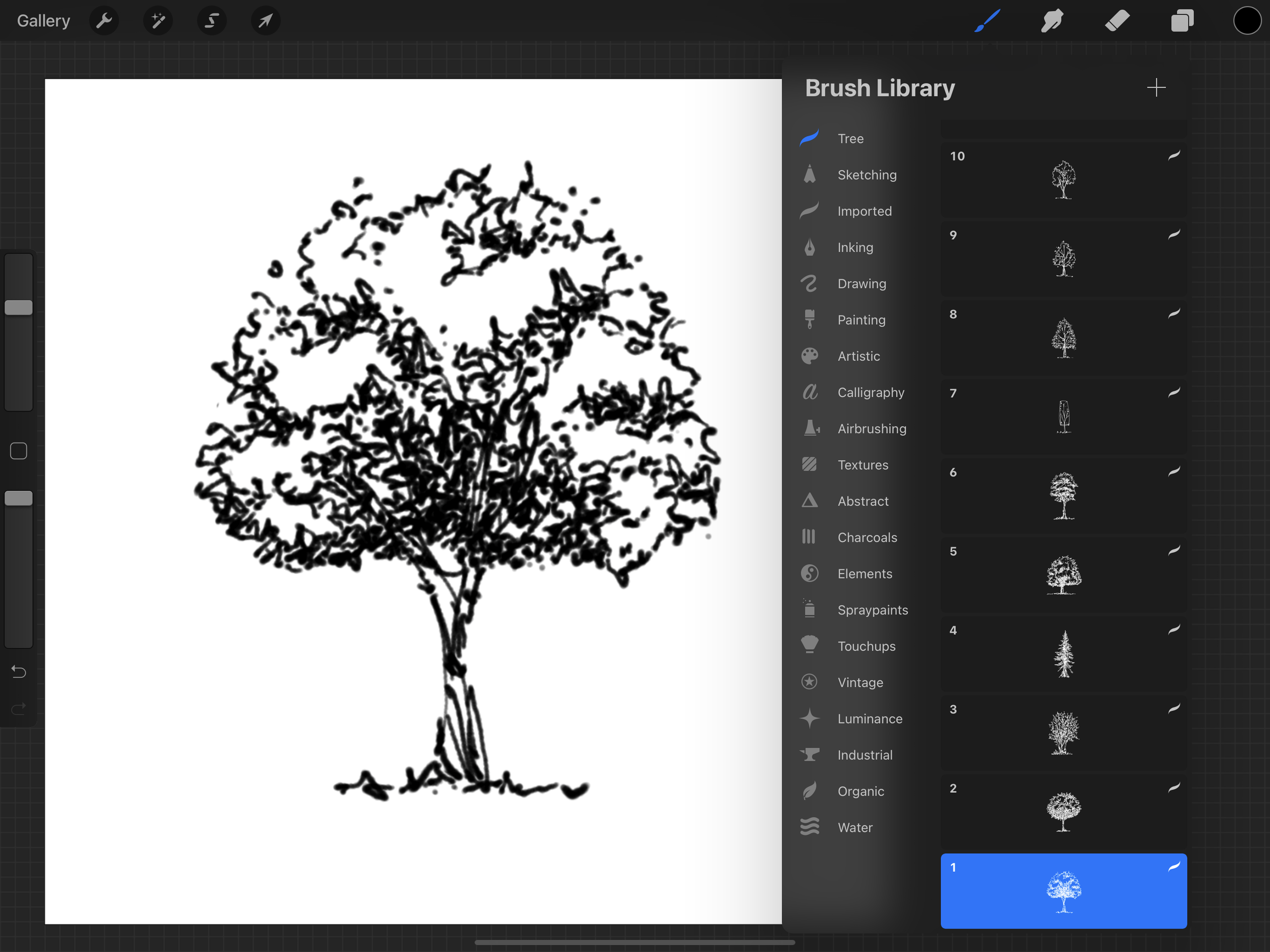Screen dimensions: 1270x952
Task: Tap the redo arrow in the sidebar
Action: (x=18, y=709)
